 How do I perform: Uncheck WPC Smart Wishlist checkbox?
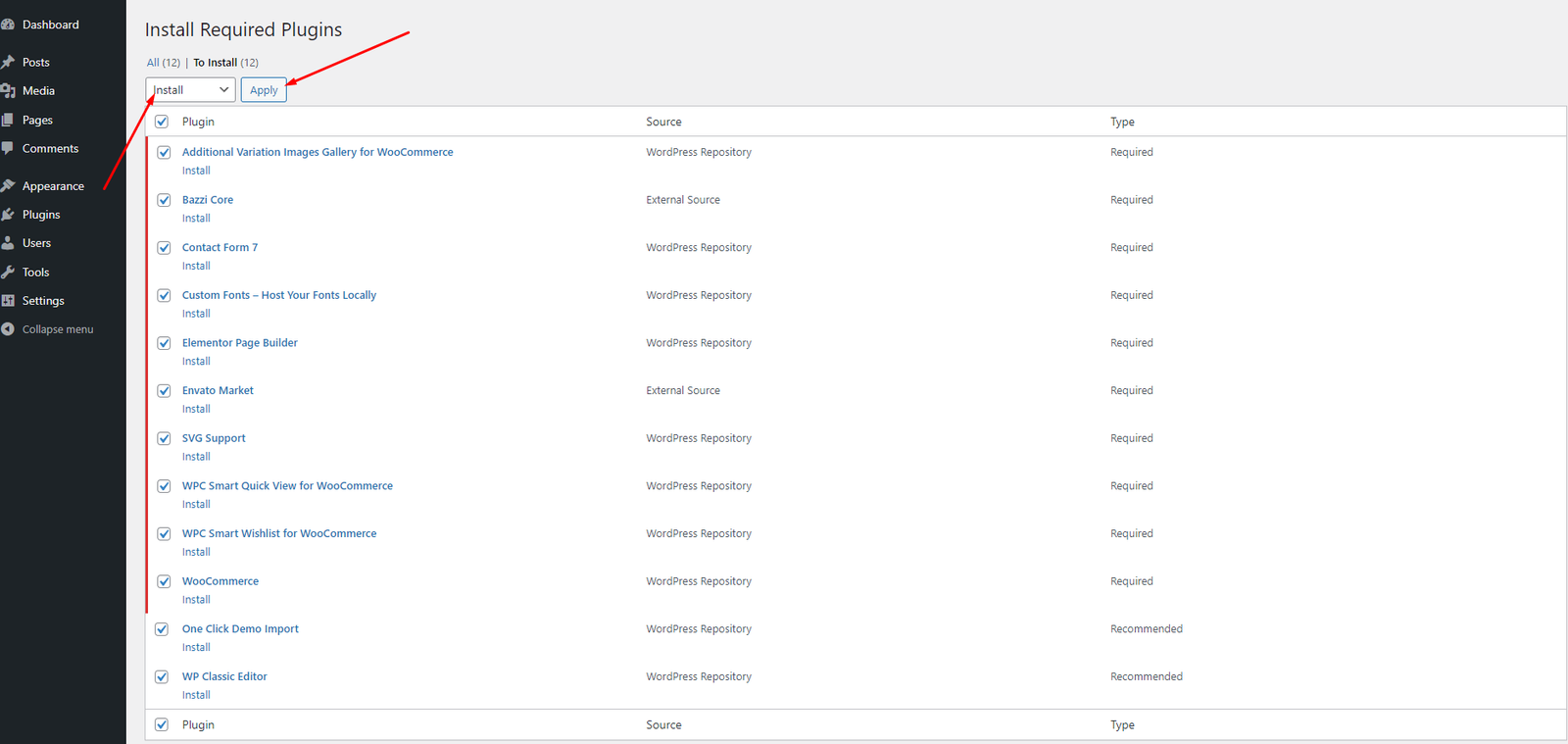[x=164, y=533]
